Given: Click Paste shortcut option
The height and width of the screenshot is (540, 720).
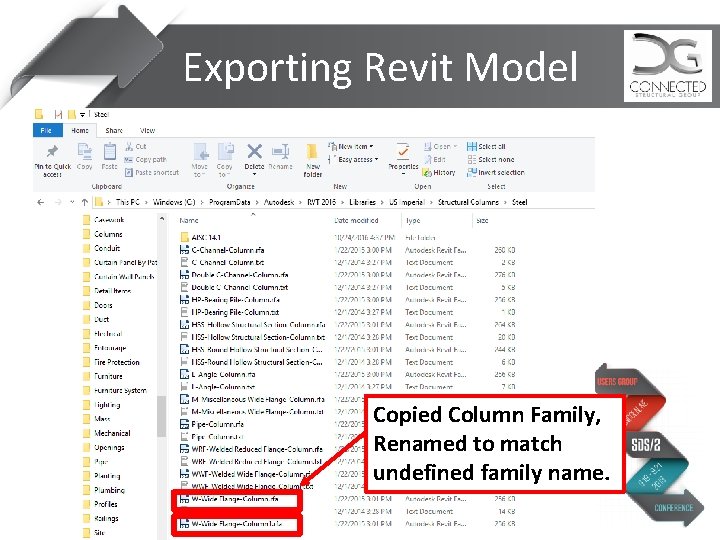Looking at the screenshot, I should pyautogui.click(x=152, y=172).
